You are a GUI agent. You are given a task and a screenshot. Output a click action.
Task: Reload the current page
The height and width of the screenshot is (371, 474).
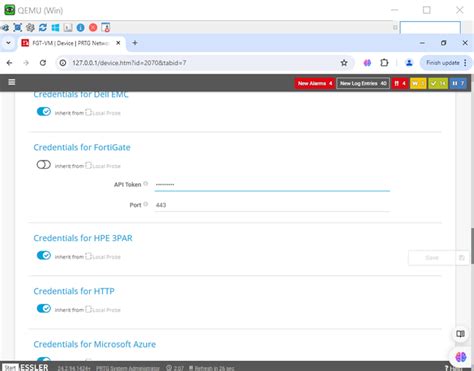pos(43,63)
